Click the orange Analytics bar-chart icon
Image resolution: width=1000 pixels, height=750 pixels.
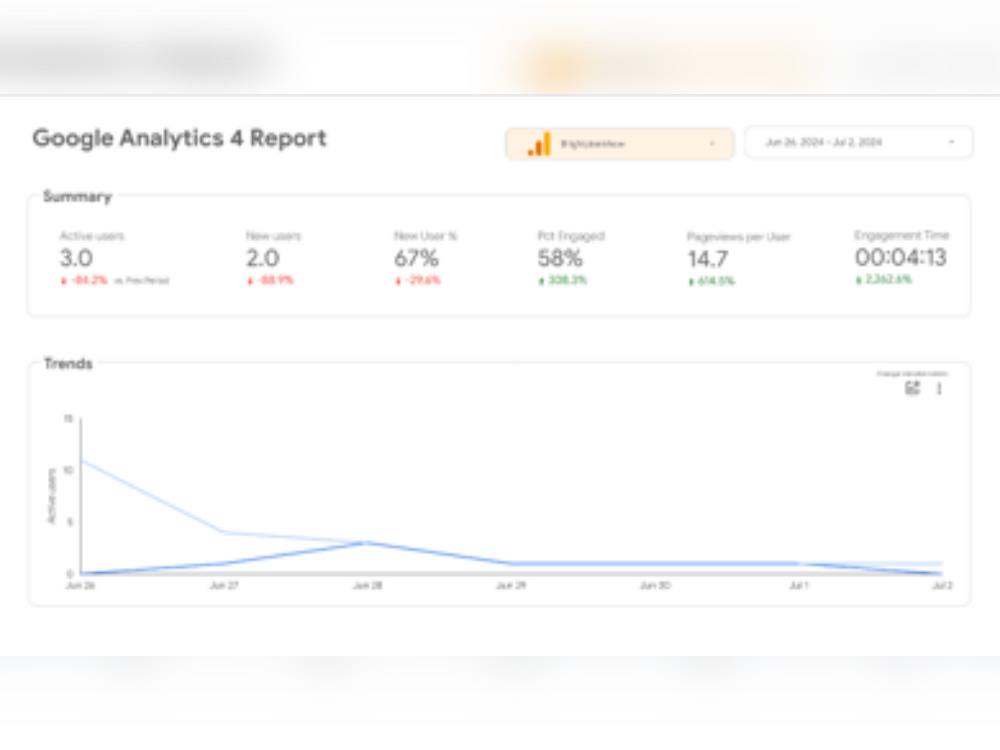coord(539,144)
